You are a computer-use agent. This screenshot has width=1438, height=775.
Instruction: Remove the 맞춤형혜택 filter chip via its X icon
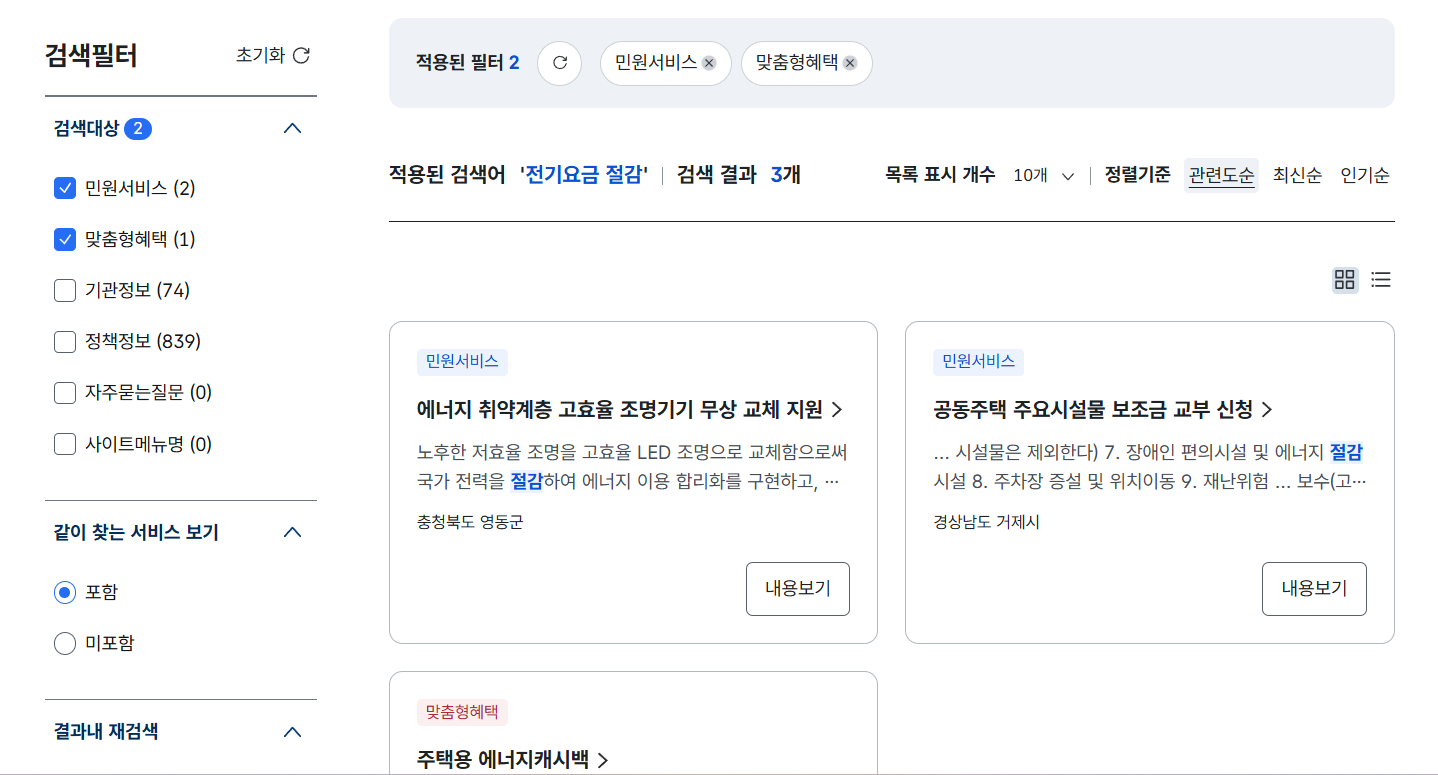(850, 63)
